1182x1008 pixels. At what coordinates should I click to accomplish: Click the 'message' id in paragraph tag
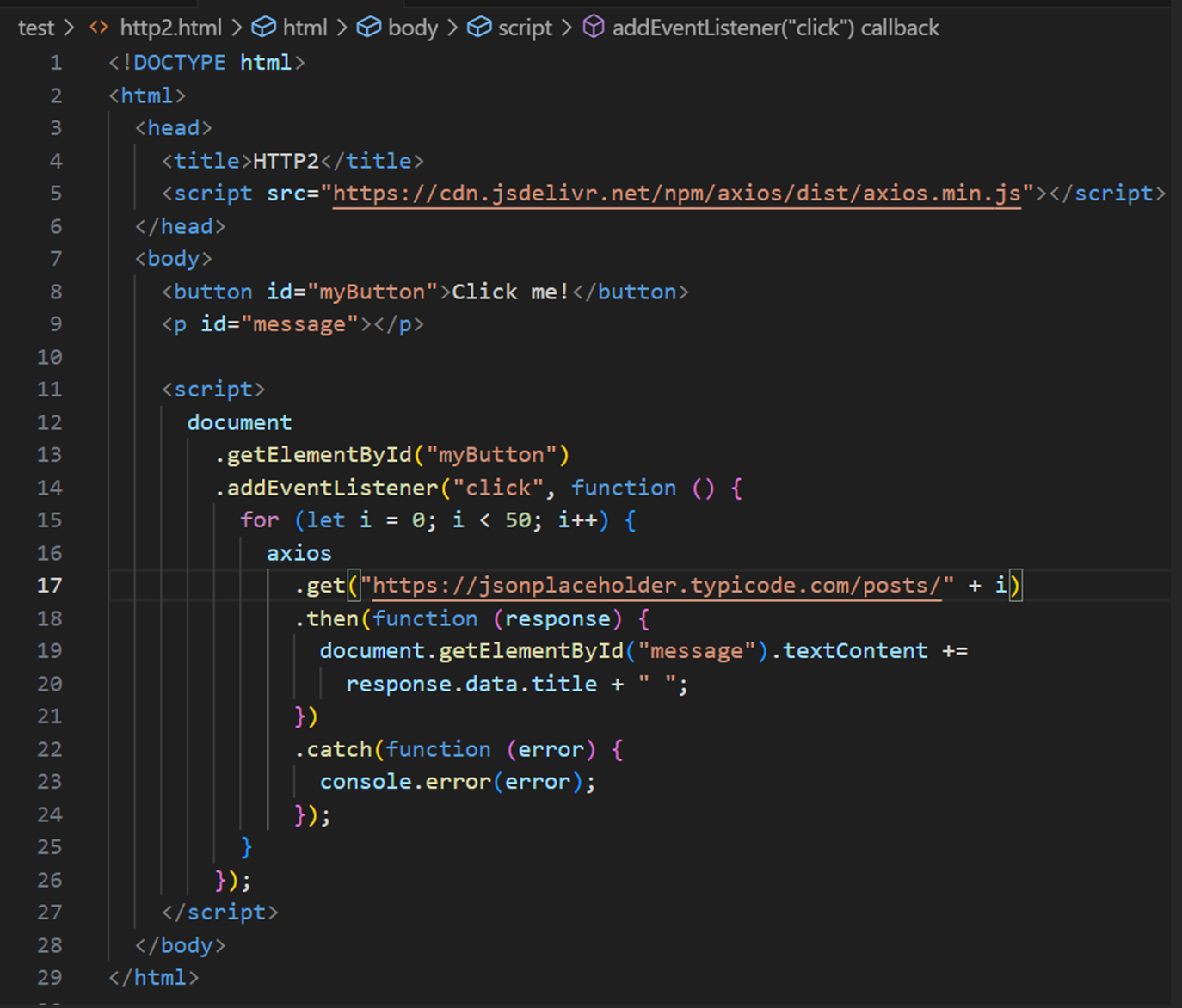point(299,324)
